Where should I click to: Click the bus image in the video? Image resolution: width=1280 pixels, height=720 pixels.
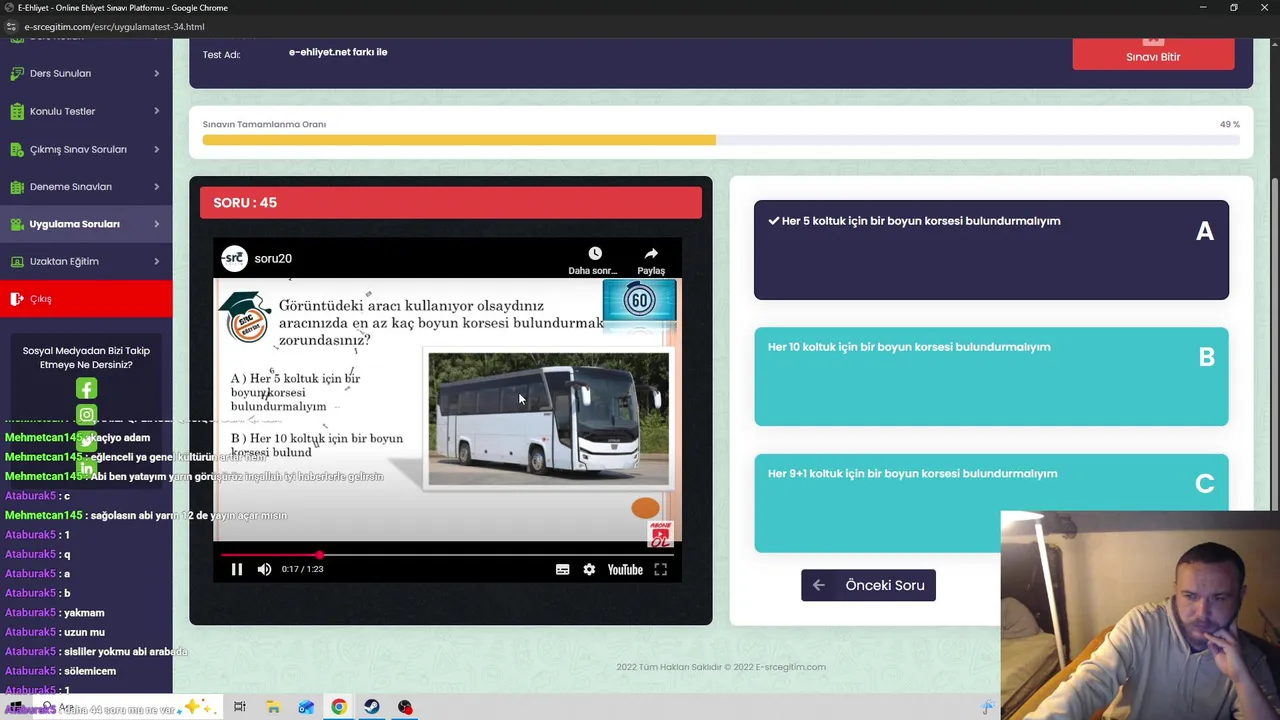click(548, 419)
